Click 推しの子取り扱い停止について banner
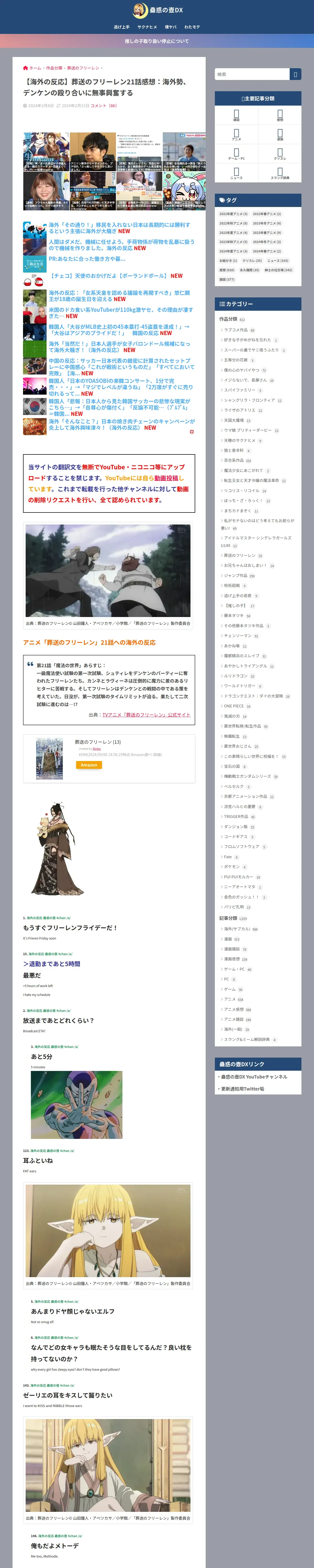This screenshot has width=314, height=1568. [x=157, y=41]
